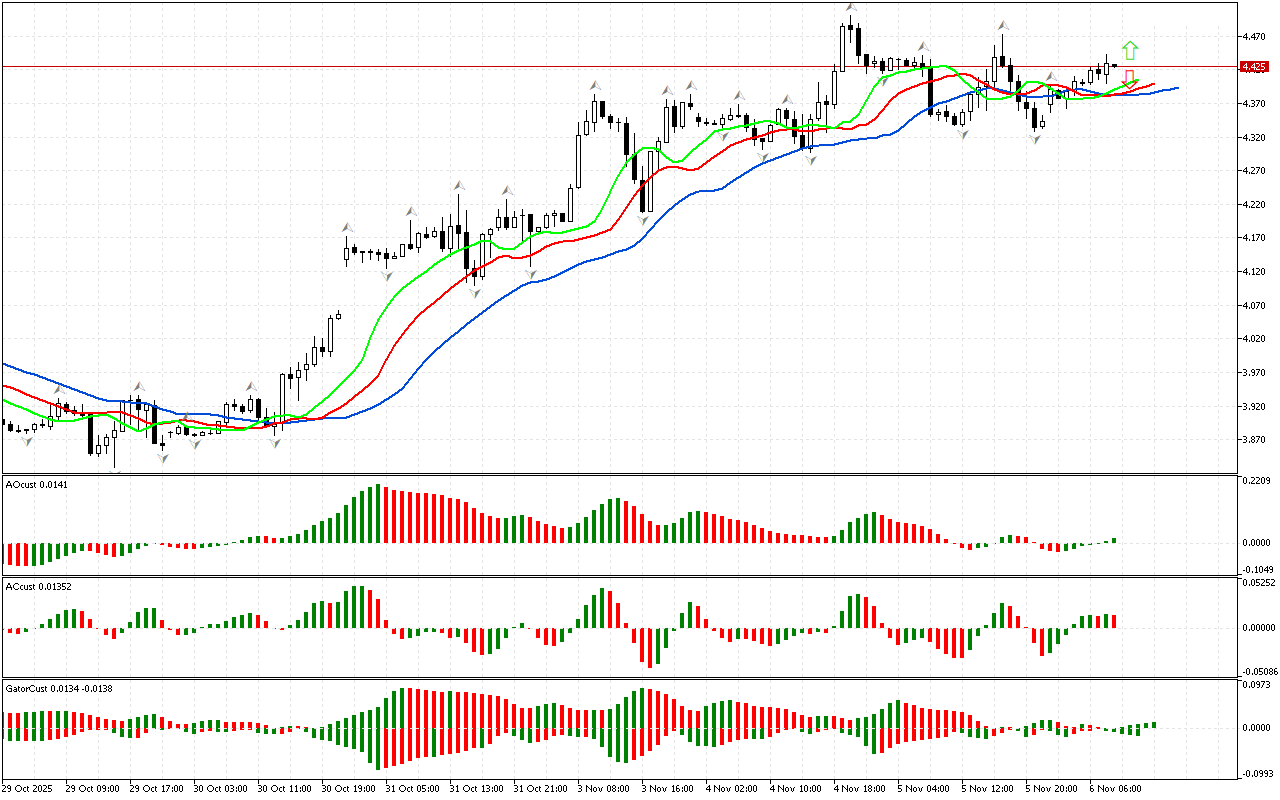
Task: Click the red 4.425 price tag
Action: pos(1253,67)
